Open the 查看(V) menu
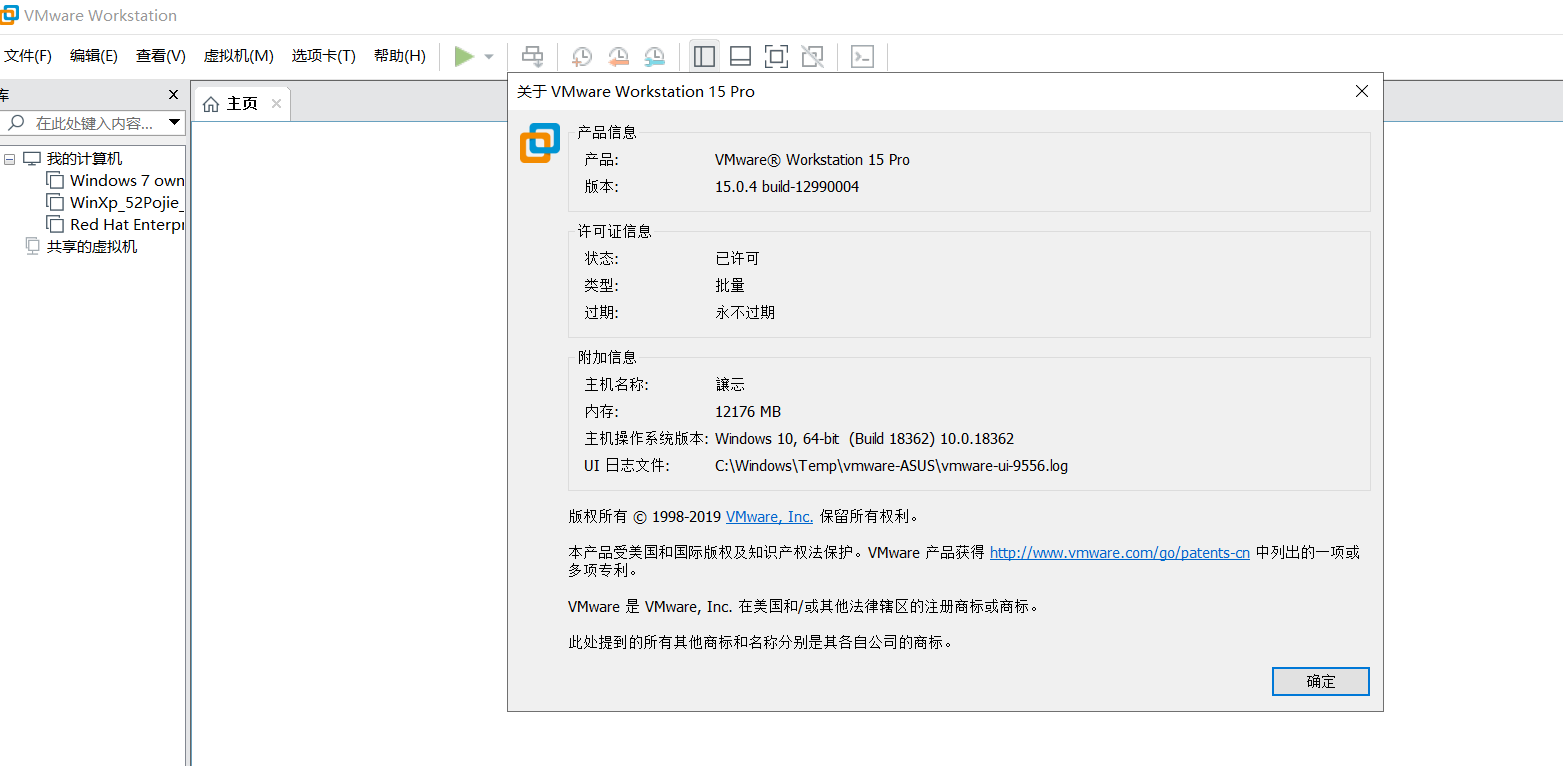The image size is (1563, 766). 161,56
